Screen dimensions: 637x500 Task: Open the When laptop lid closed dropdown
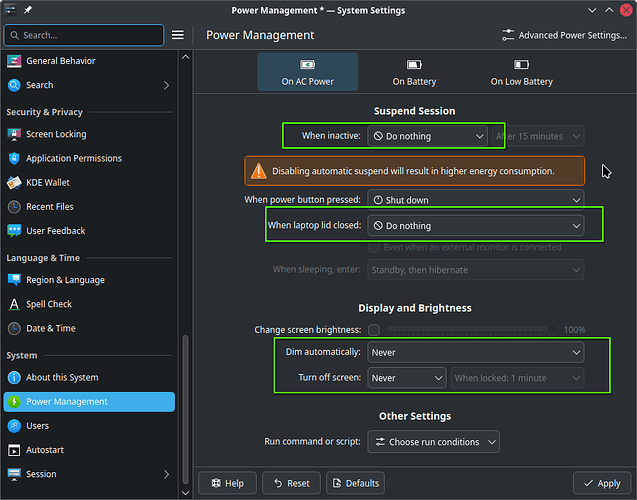tap(476, 226)
